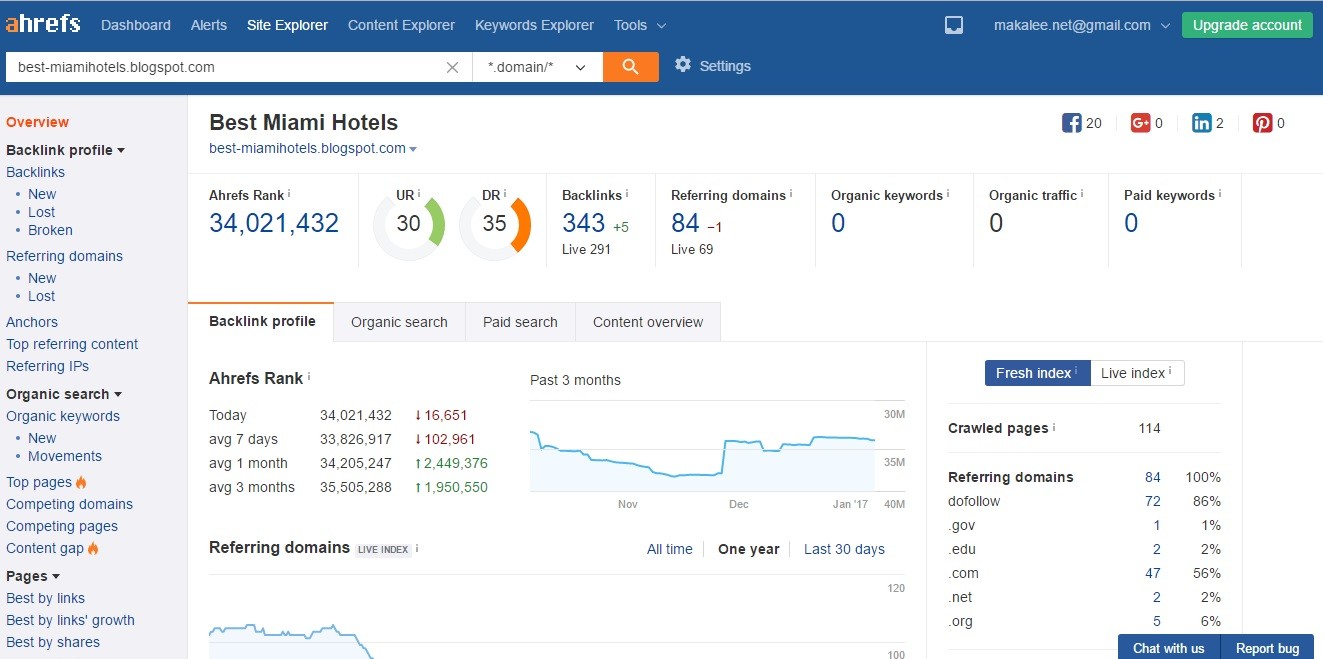Viewport: 1323px width, 659px height.
Task: Expand the Tools menu dropdown
Action: [640, 25]
